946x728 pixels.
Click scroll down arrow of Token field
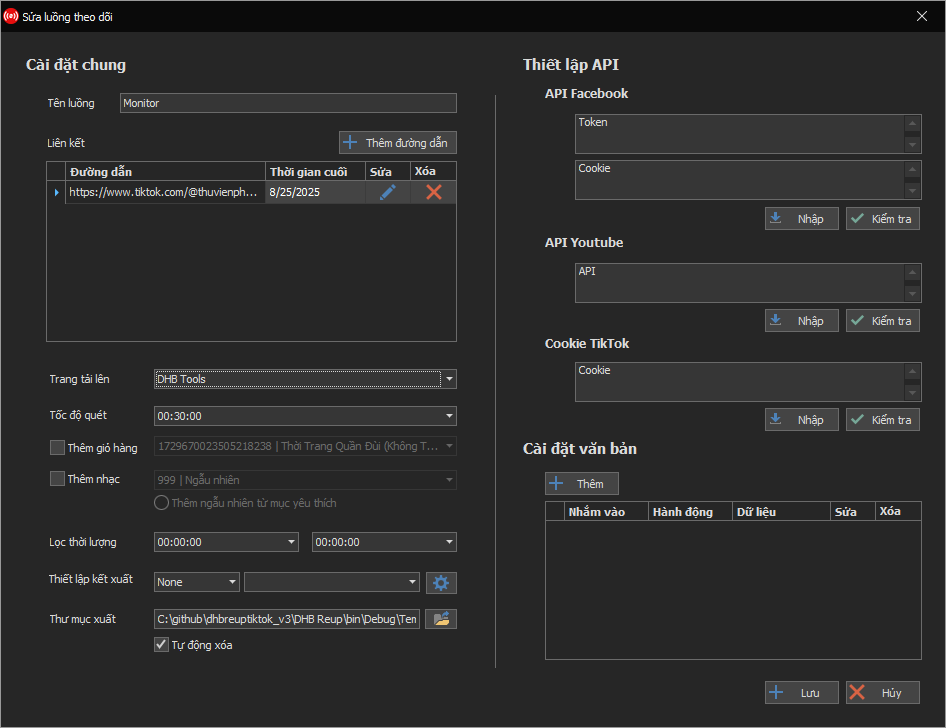(912, 145)
